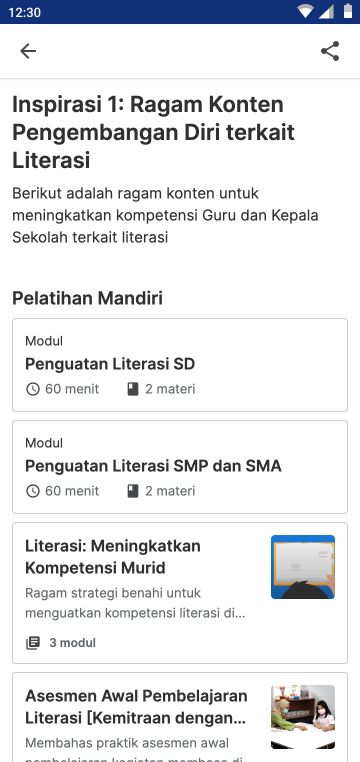Click the teacher and student photo thumbnail
Screen dimensions: 360x762
303,717
